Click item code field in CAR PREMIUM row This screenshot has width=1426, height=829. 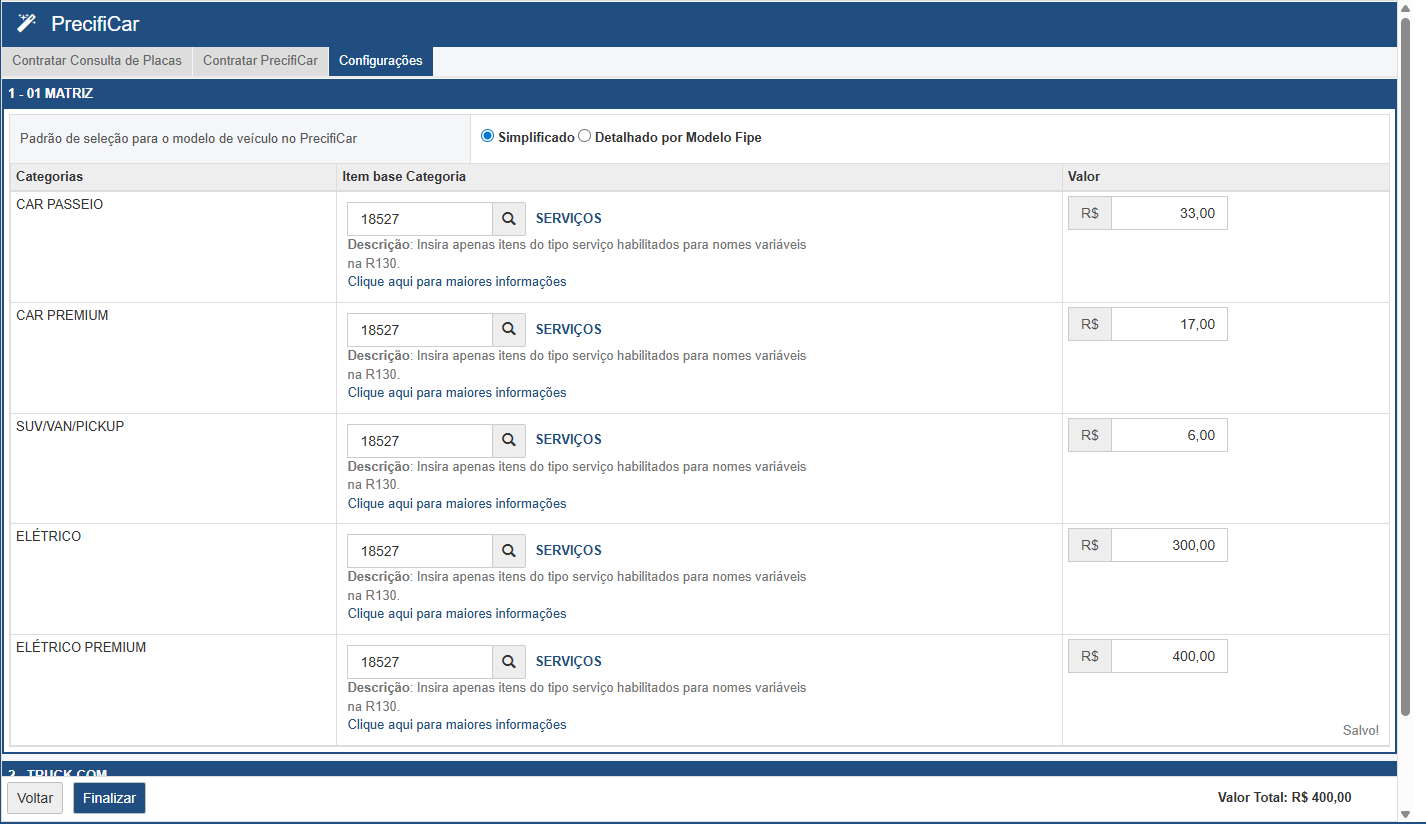pyautogui.click(x=420, y=330)
